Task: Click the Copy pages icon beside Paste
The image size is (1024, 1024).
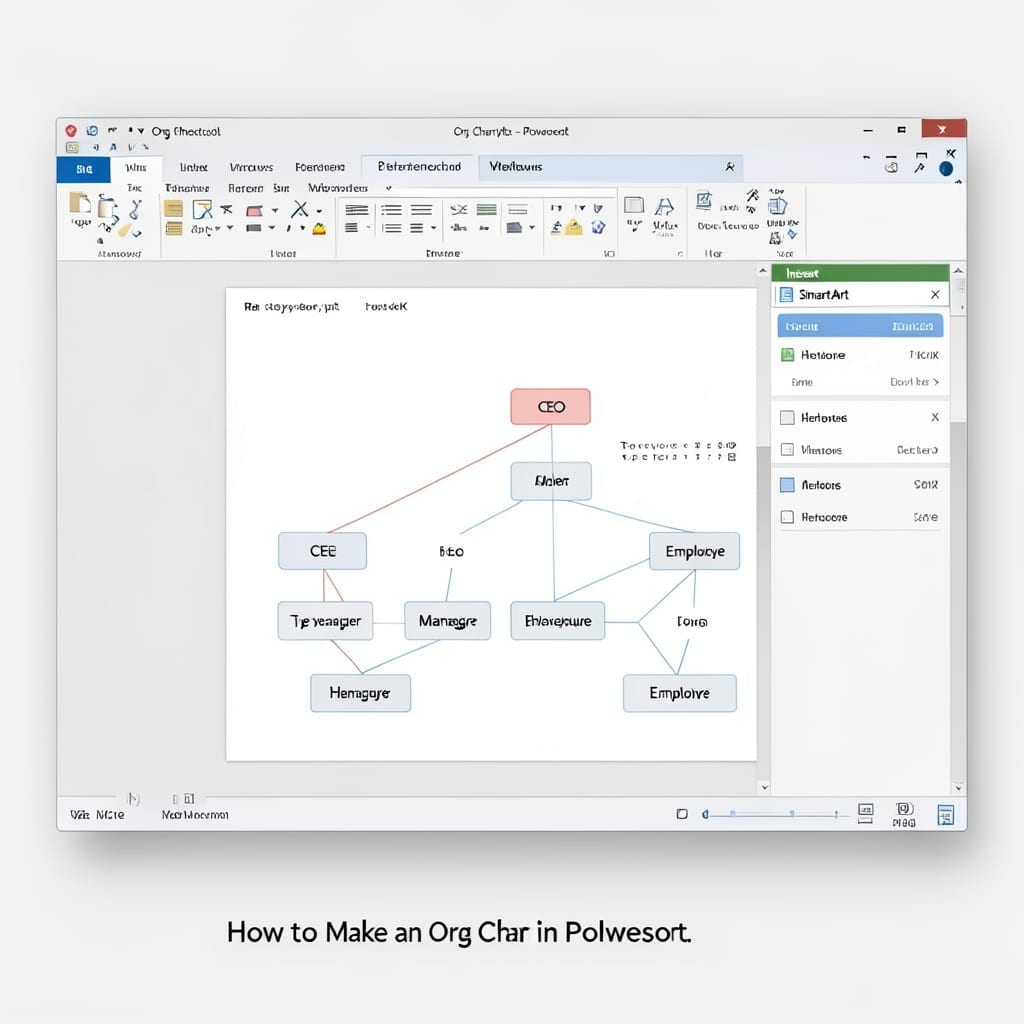Action: [107, 208]
